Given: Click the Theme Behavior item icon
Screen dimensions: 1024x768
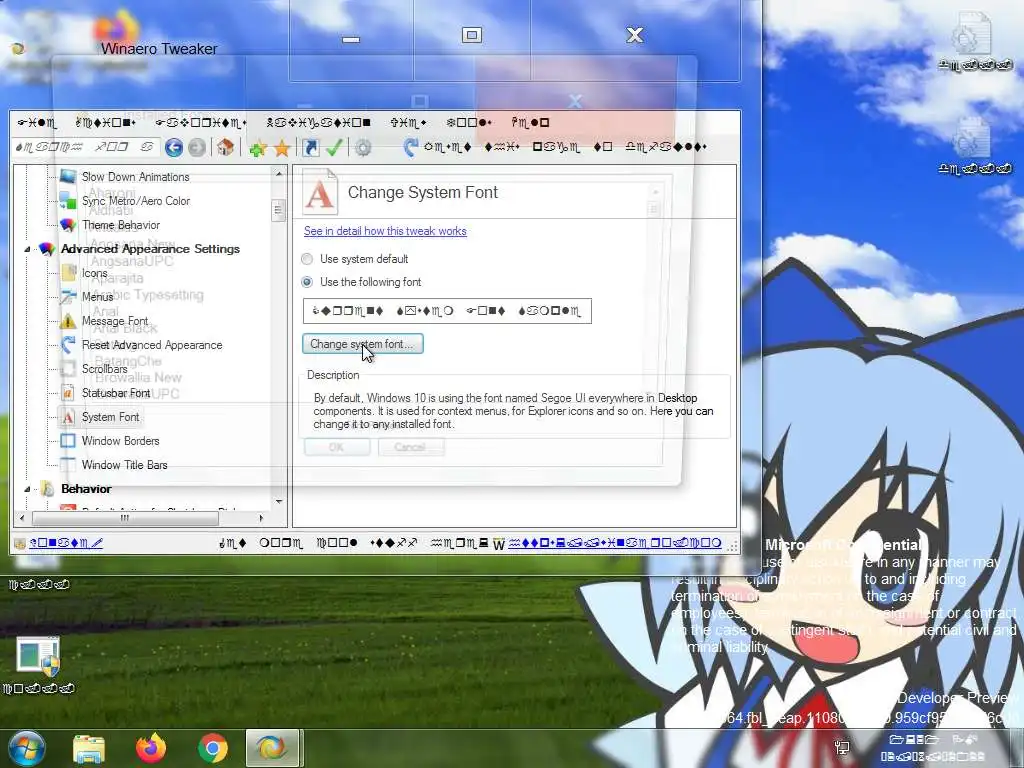Looking at the screenshot, I should click(x=68, y=225).
